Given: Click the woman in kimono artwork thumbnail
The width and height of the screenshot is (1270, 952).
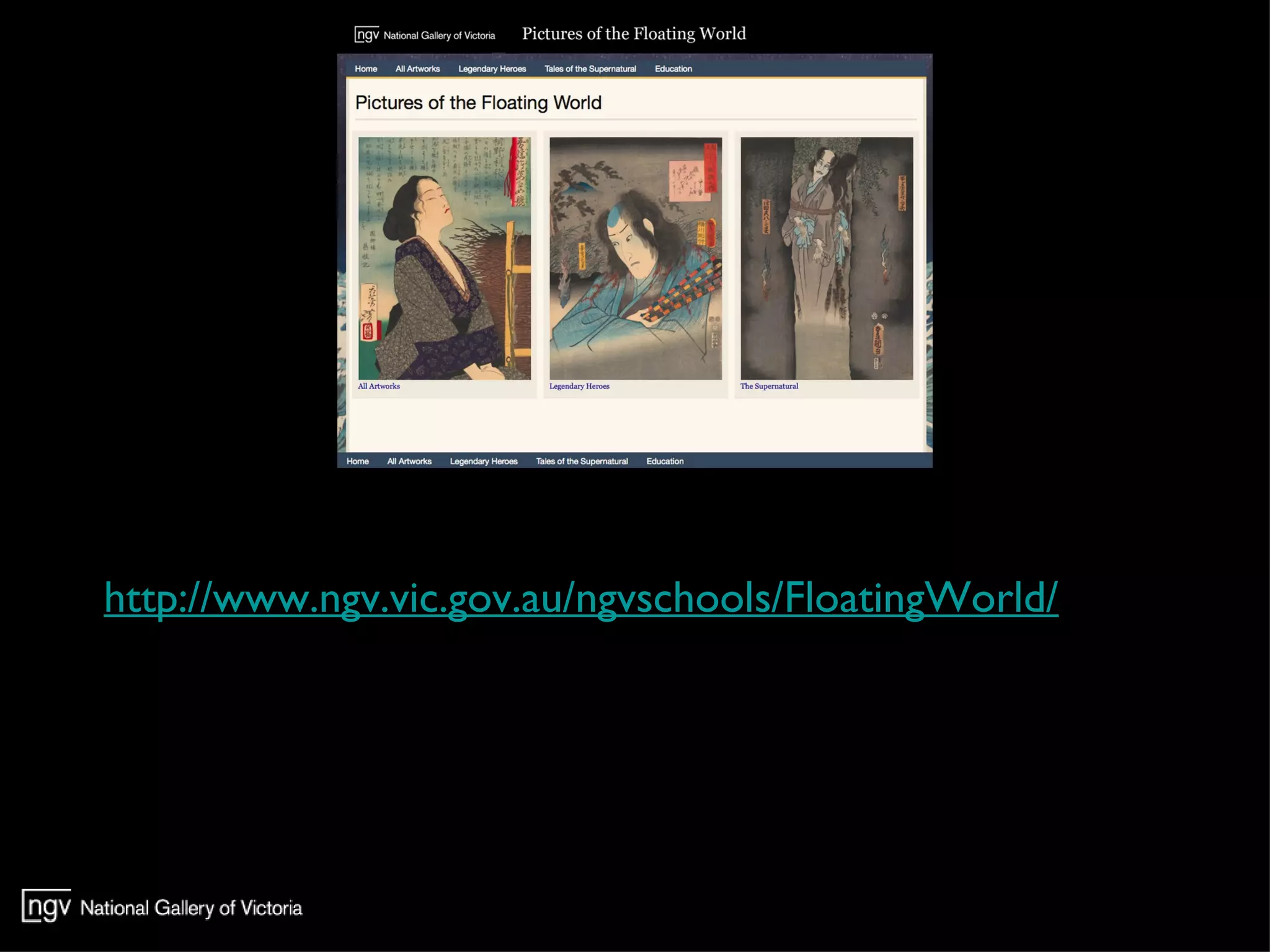Looking at the screenshot, I should (445, 258).
